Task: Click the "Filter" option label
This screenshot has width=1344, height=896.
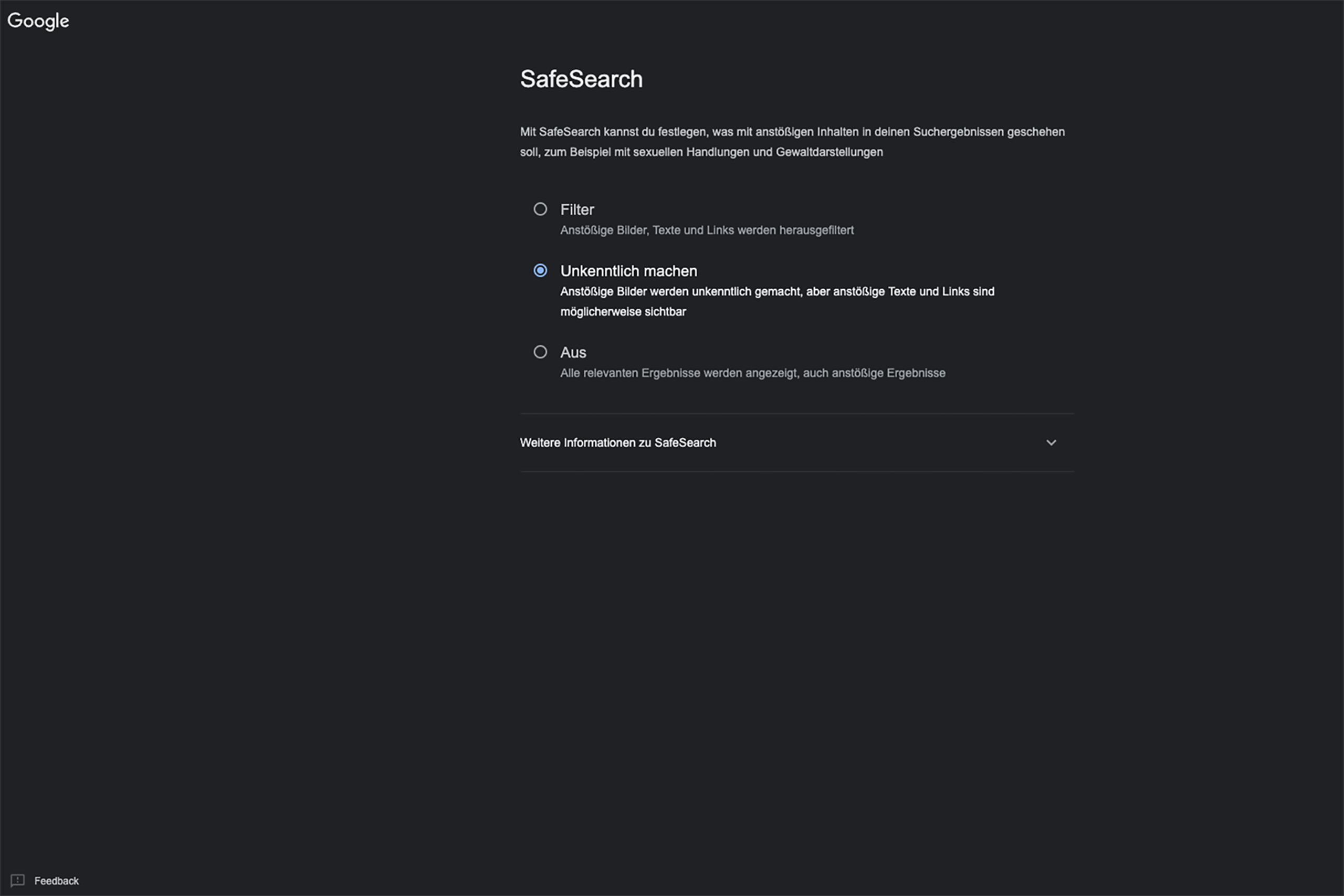Action: pos(577,209)
